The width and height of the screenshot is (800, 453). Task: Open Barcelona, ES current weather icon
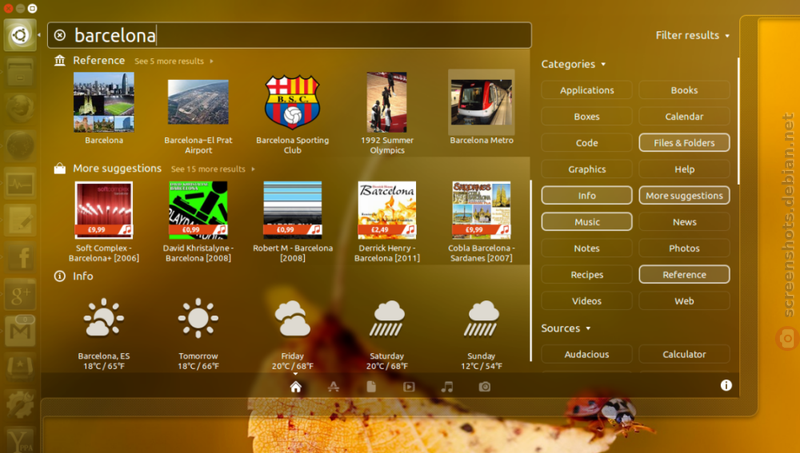pyautogui.click(x=104, y=317)
